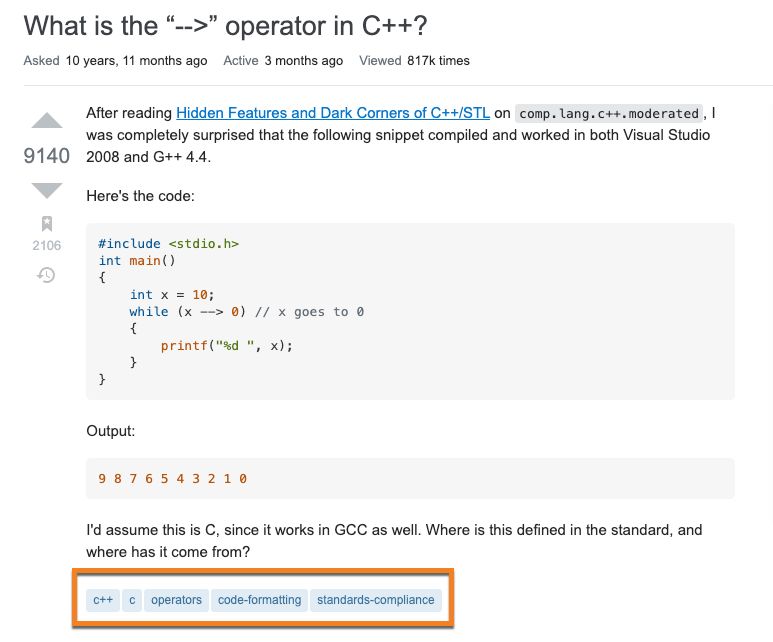Click the 9140 vote count

pos(47,156)
